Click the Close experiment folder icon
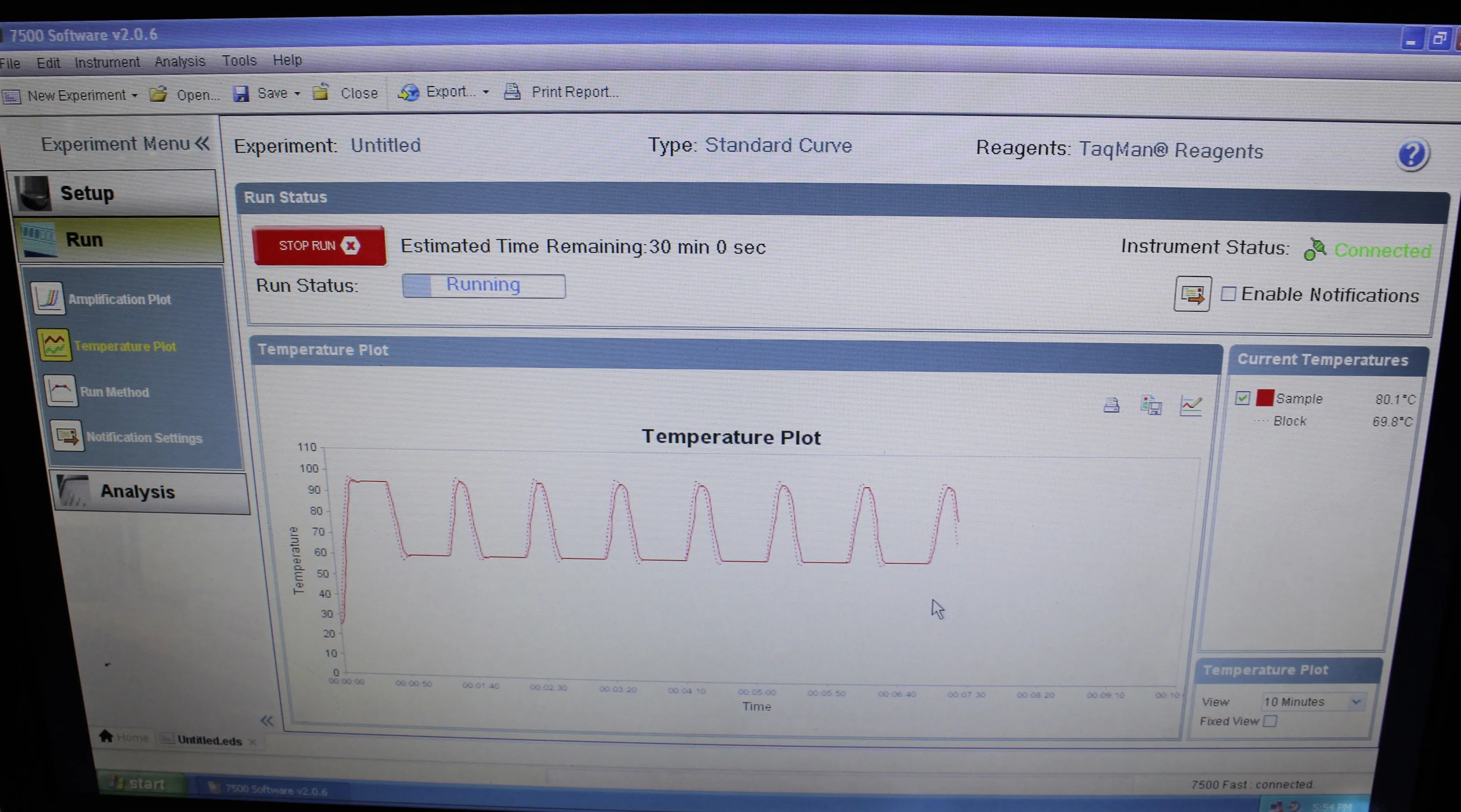The image size is (1461, 812). pyautogui.click(x=321, y=92)
